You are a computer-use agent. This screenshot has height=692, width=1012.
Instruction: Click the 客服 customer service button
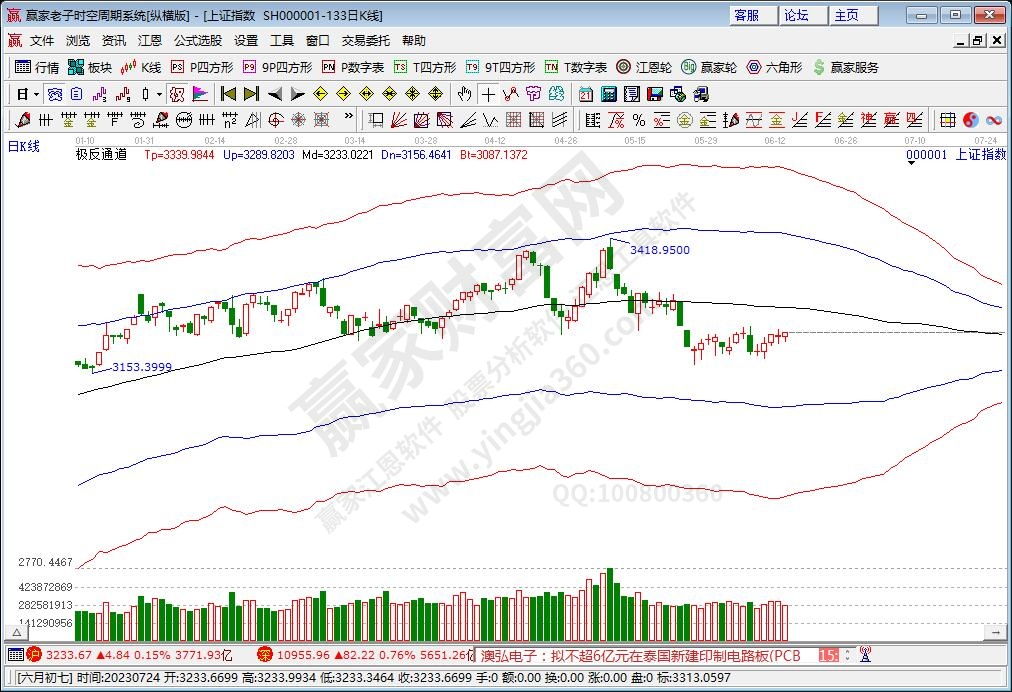coord(746,15)
